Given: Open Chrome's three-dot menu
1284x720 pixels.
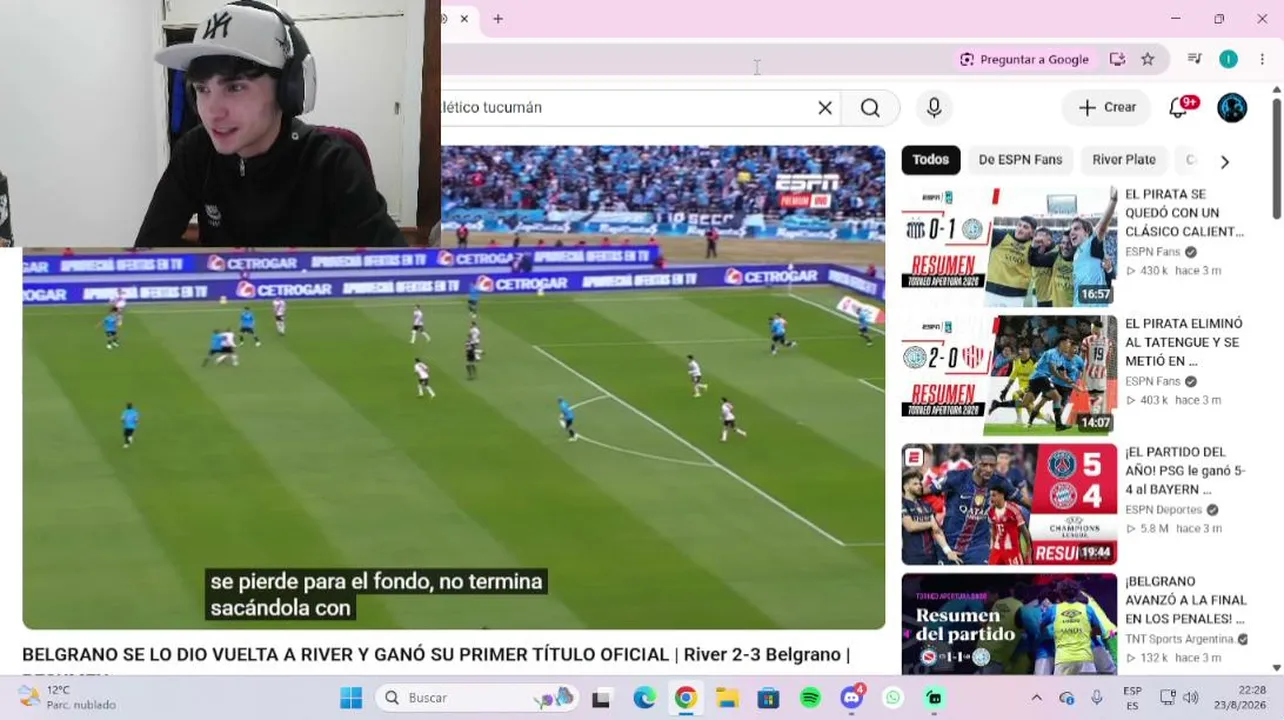Looking at the screenshot, I should pyautogui.click(x=1262, y=59).
